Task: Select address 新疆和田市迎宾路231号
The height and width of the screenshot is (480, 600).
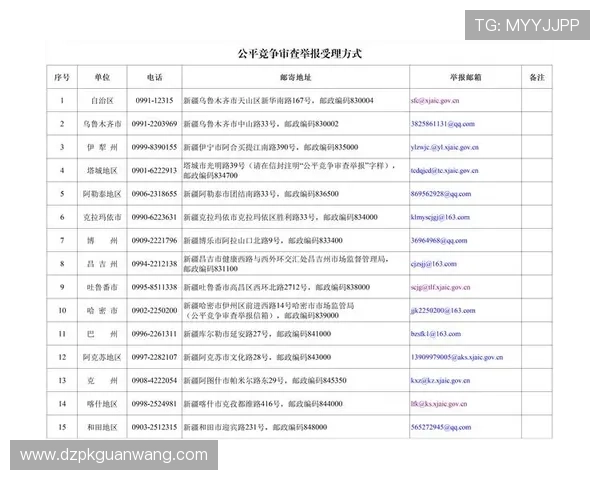Action: (224, 428)
